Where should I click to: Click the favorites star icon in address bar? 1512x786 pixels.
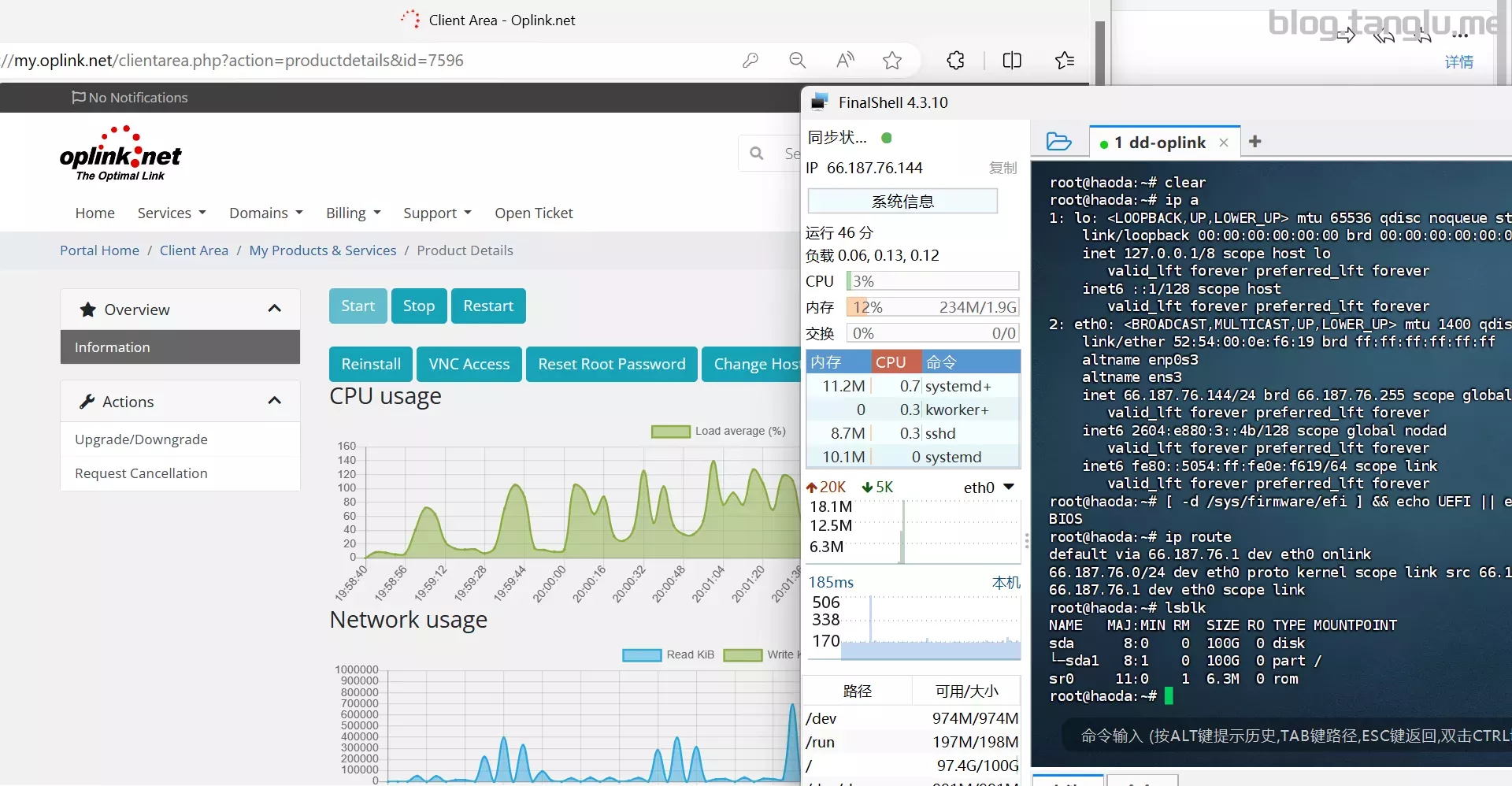tap(892, 61)
